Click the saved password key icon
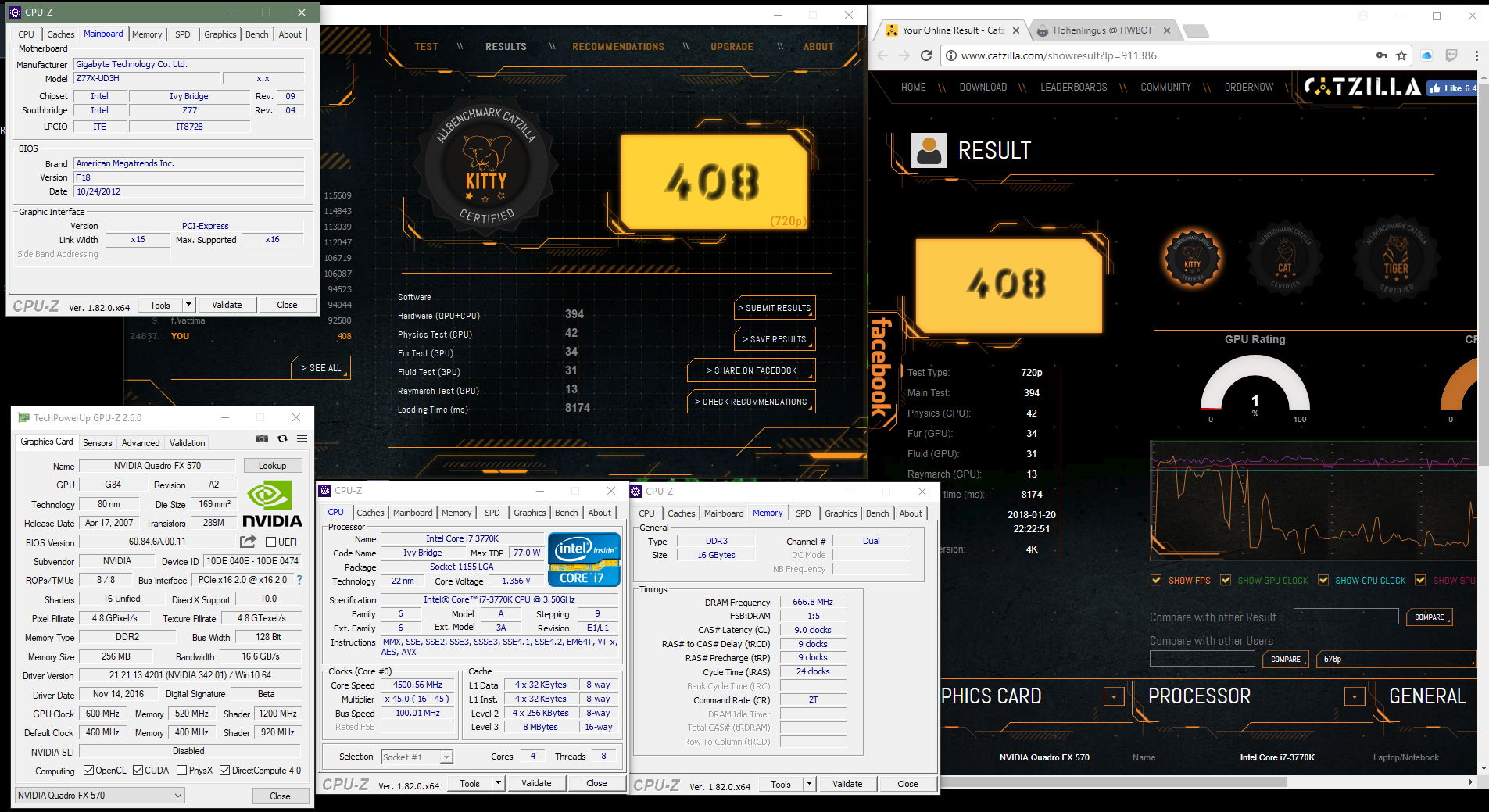 1381,55
